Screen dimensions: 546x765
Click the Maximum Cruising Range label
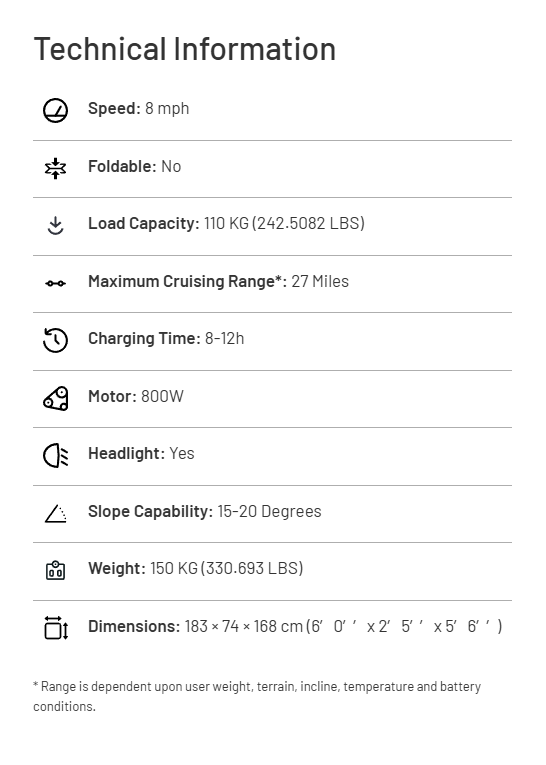(x=187, y=282)
